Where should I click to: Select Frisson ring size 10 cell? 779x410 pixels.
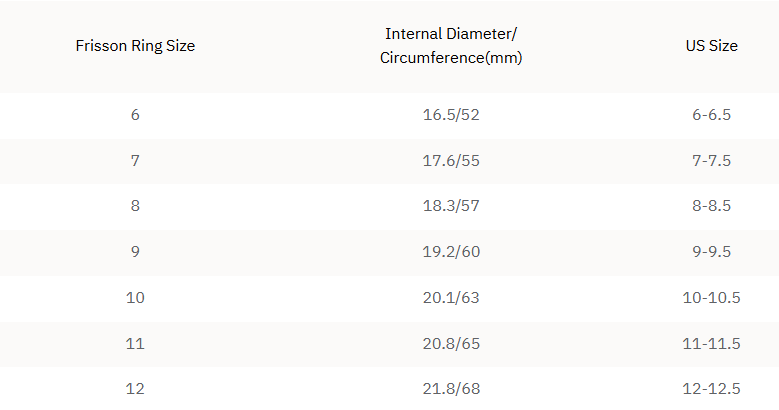(x=135, y=298)
